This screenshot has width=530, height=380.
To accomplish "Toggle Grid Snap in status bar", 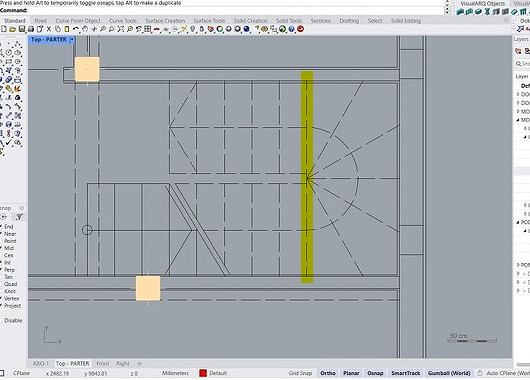I will tap(300, 373).
